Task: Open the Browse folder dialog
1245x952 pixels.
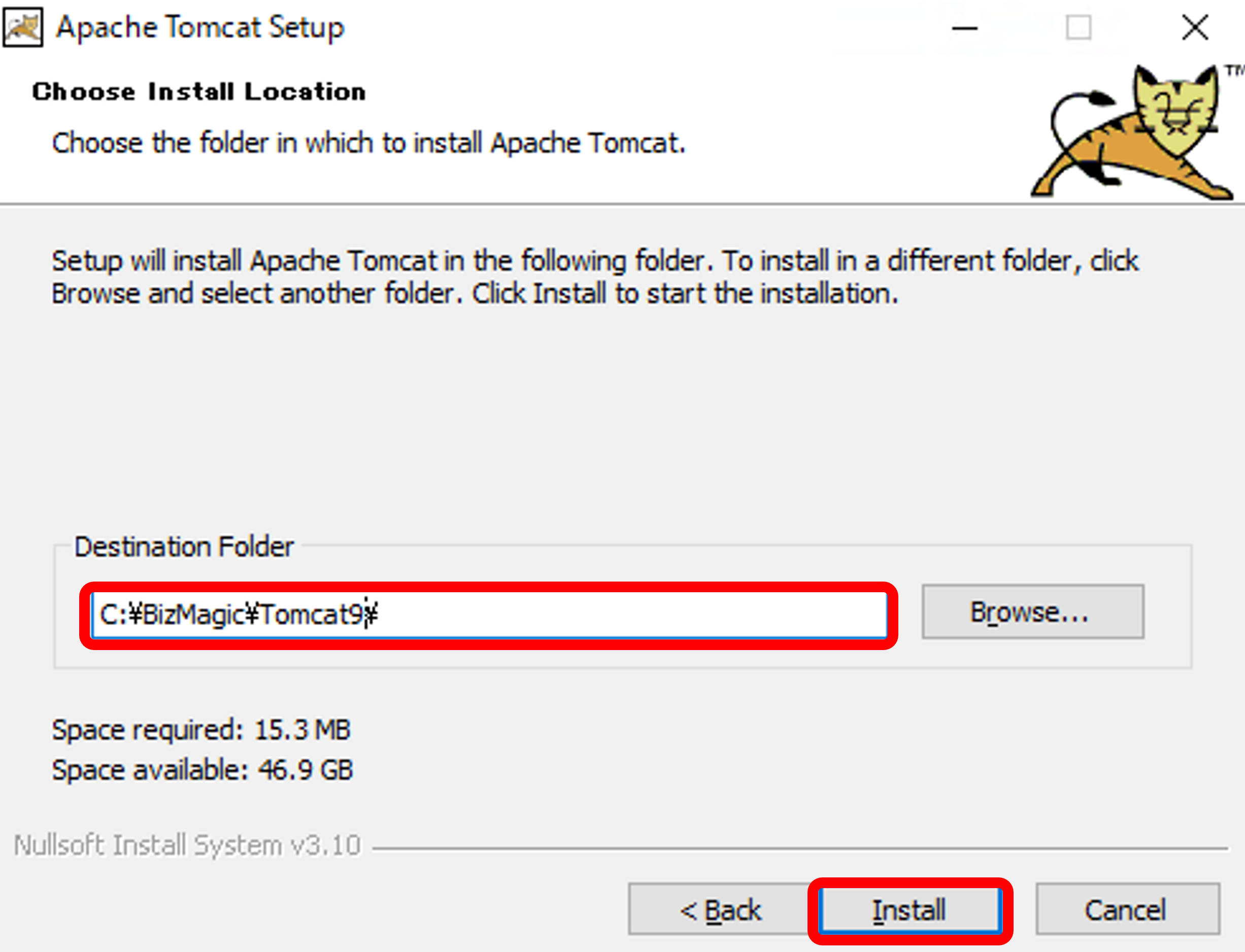Action: tap(1032, 612)
